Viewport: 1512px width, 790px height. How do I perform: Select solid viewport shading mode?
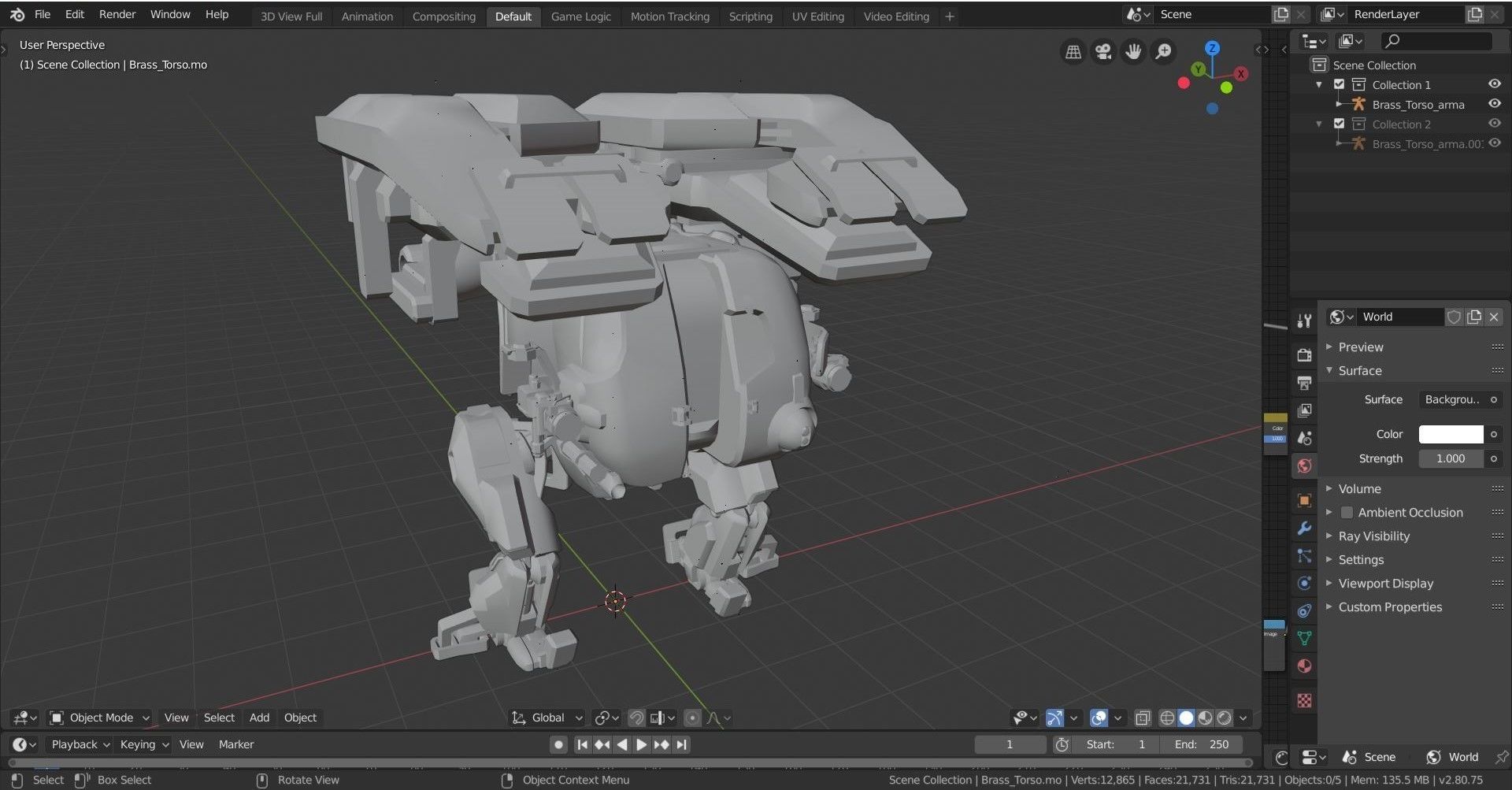[1186, 718]
